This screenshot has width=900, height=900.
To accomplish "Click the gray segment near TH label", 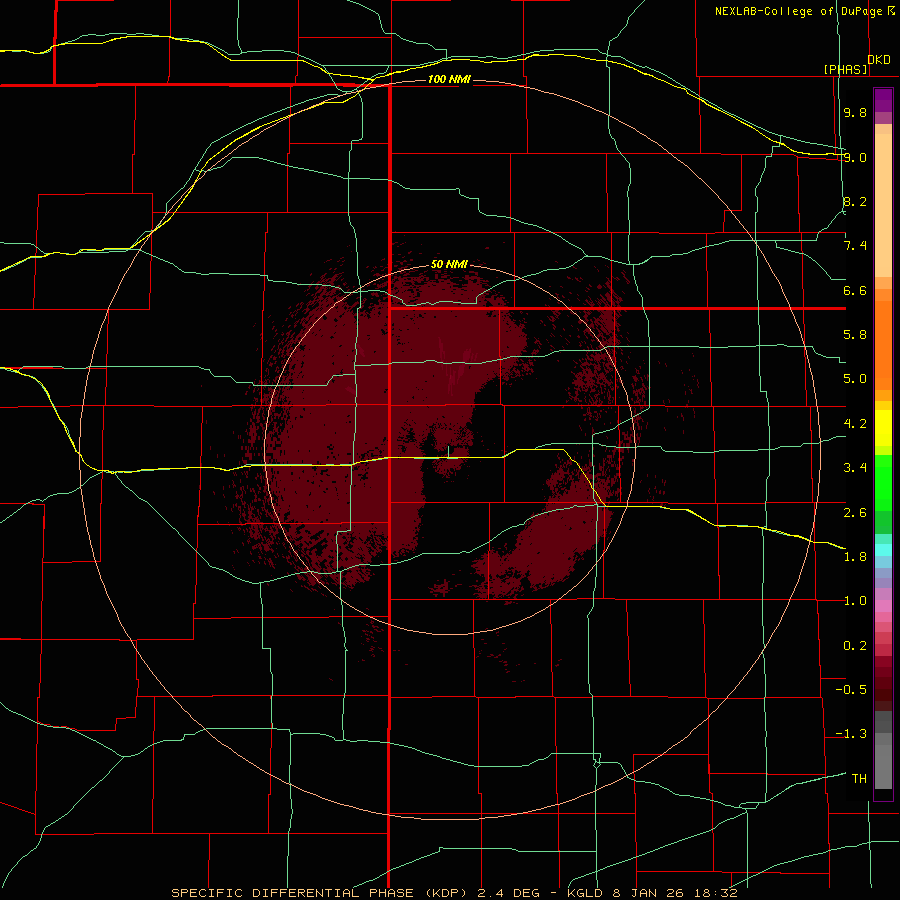I will pos(883,766).
